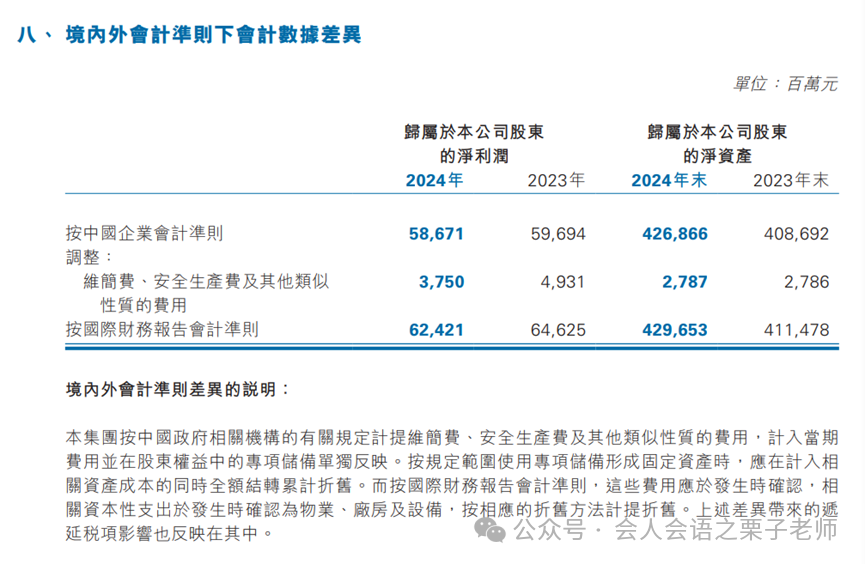
Task: Click the value 3,750
Action: pyautogui.click(x=441, y=282)
